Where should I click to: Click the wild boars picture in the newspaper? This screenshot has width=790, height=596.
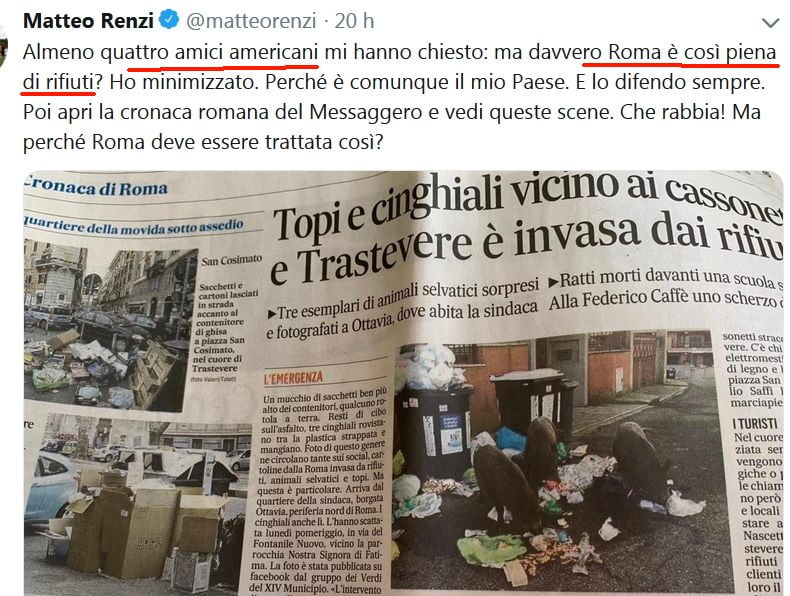point(553,461)
